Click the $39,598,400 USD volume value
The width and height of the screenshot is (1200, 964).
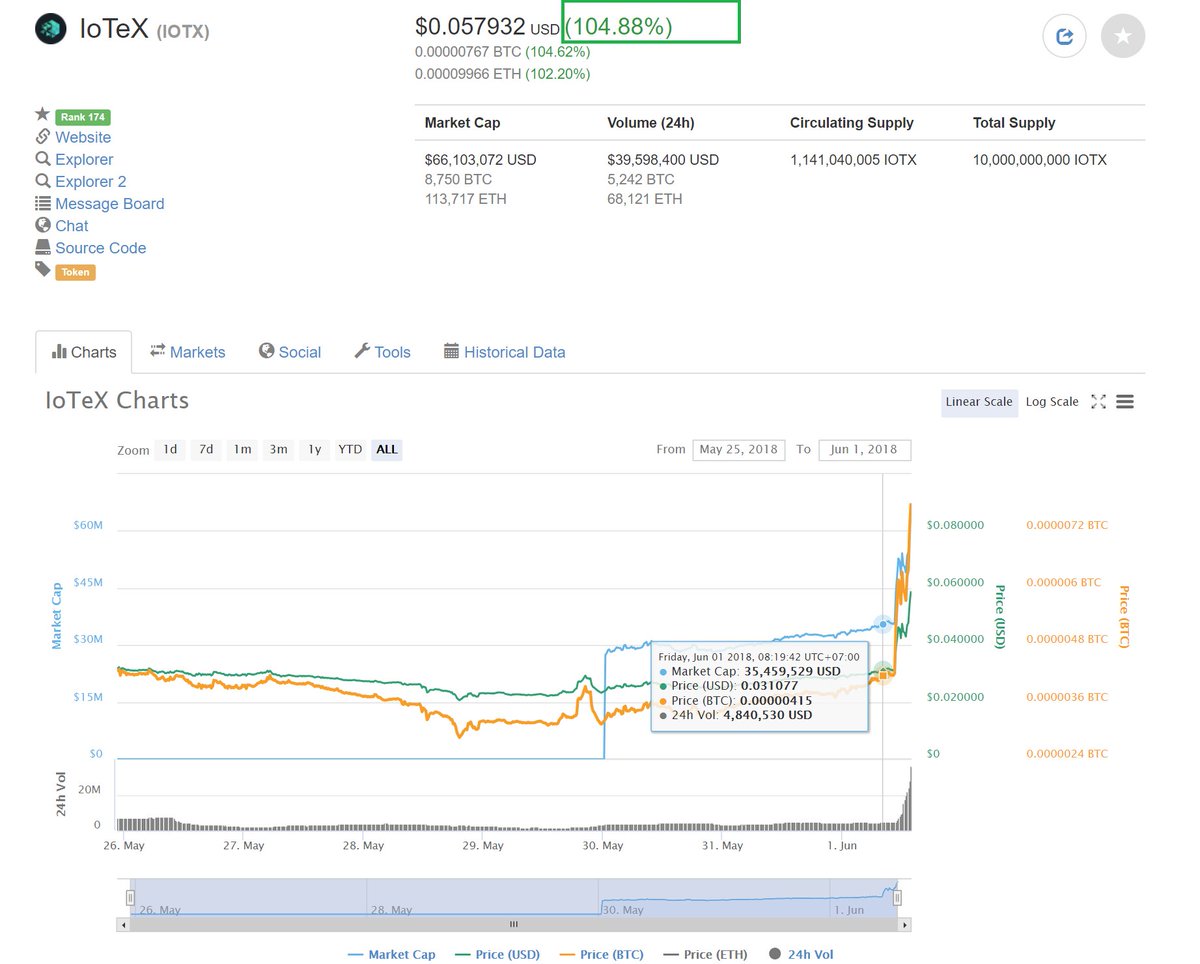(x=663, y=160)
